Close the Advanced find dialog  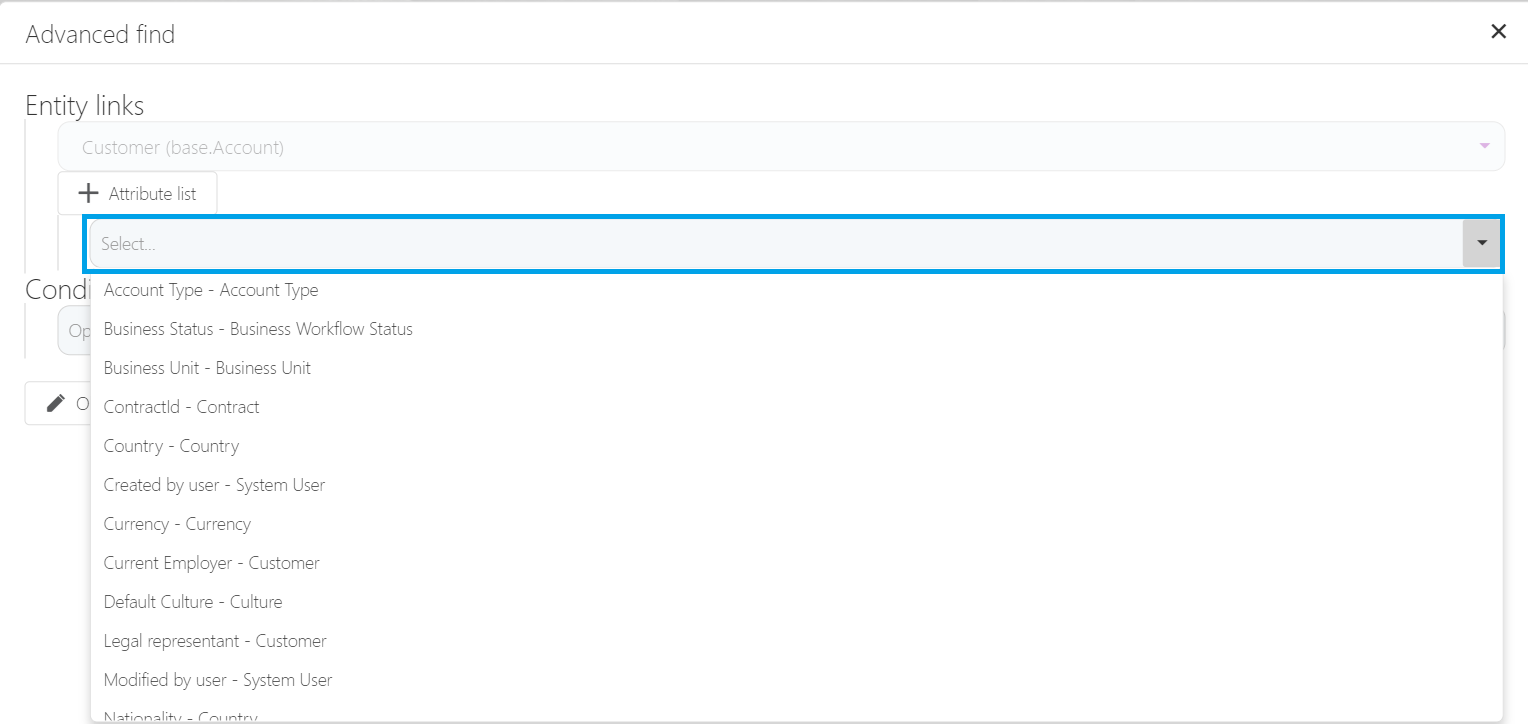[x=1498, y=32]
